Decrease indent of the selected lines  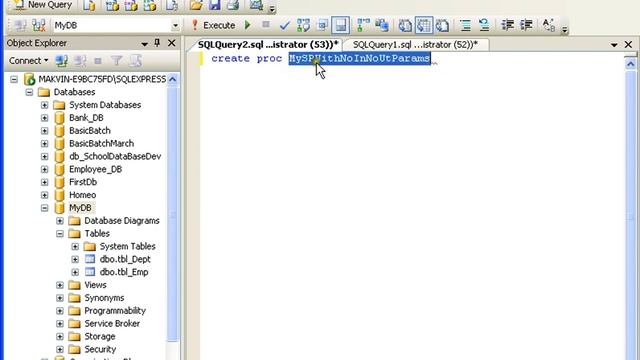(507, 25)
